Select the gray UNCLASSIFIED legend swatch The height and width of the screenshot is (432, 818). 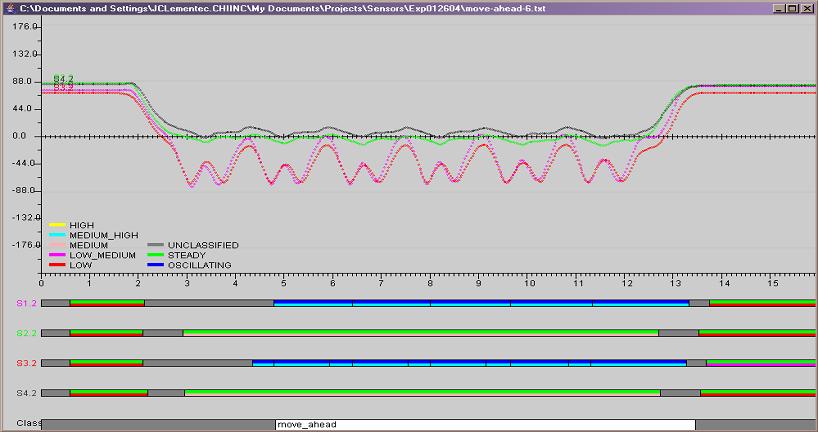pyautogui.click(x=157, y=245)
